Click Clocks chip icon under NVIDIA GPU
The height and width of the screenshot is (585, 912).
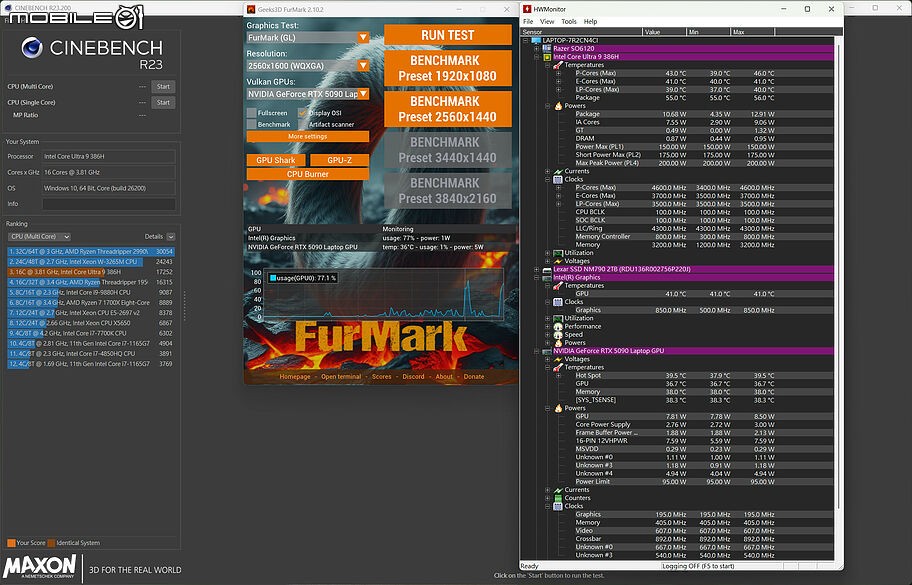click(x=558, y=506)
